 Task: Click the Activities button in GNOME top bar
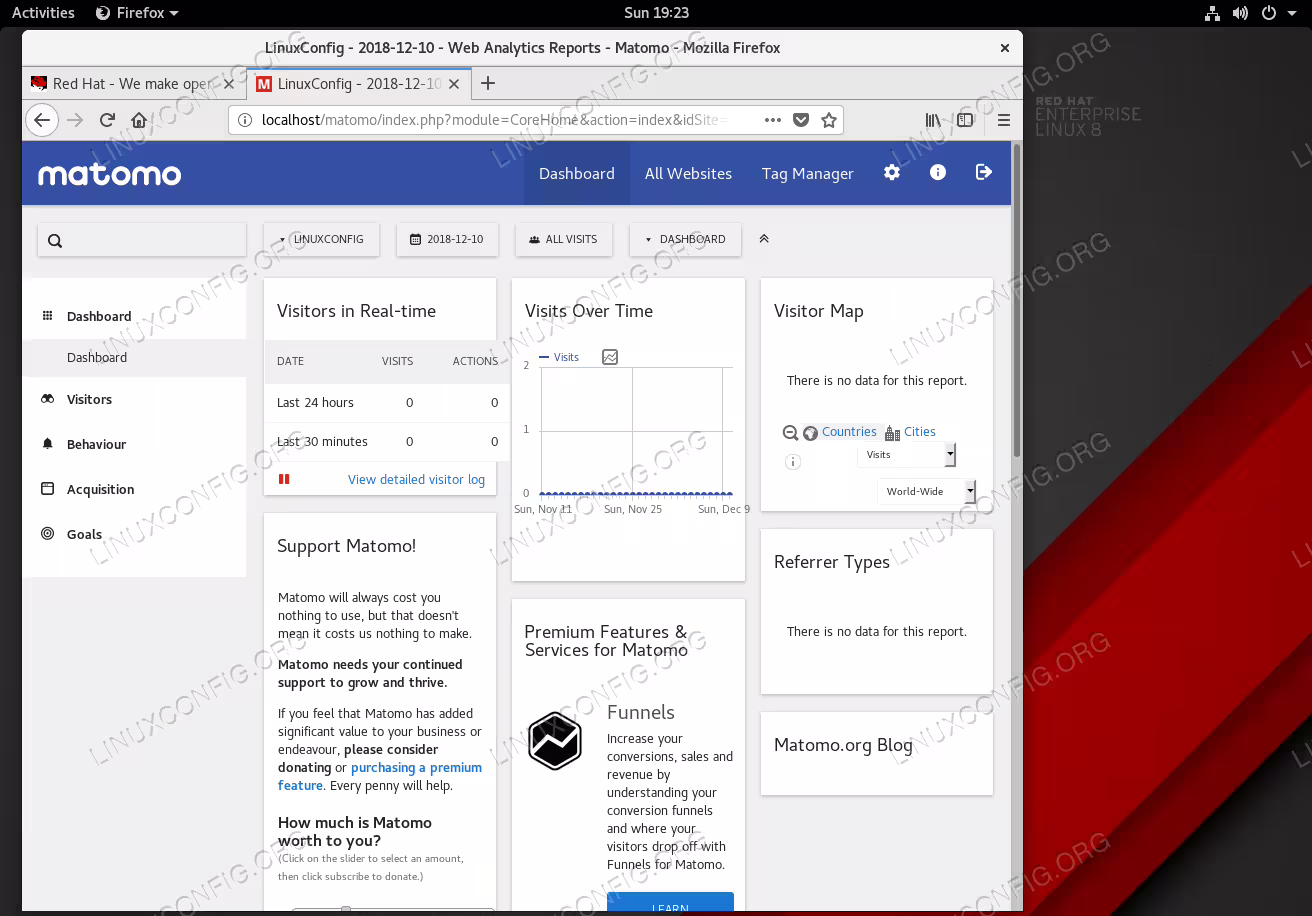[43, 13]
